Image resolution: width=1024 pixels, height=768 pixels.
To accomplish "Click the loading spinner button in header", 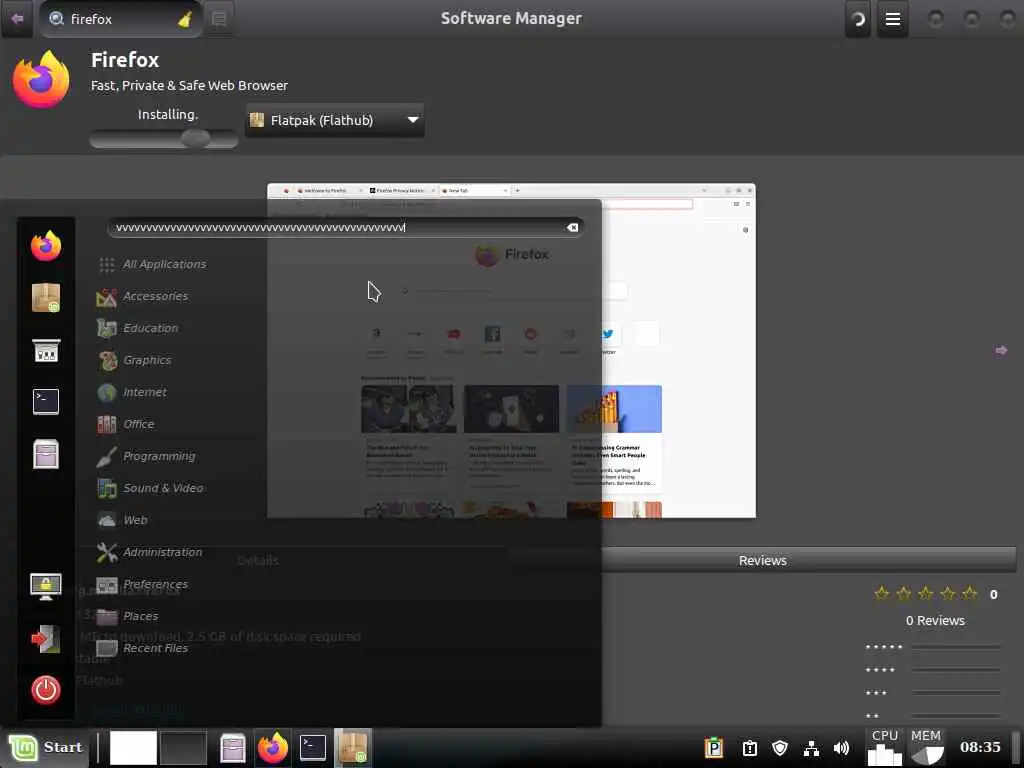I will click(x=858, y=19).
